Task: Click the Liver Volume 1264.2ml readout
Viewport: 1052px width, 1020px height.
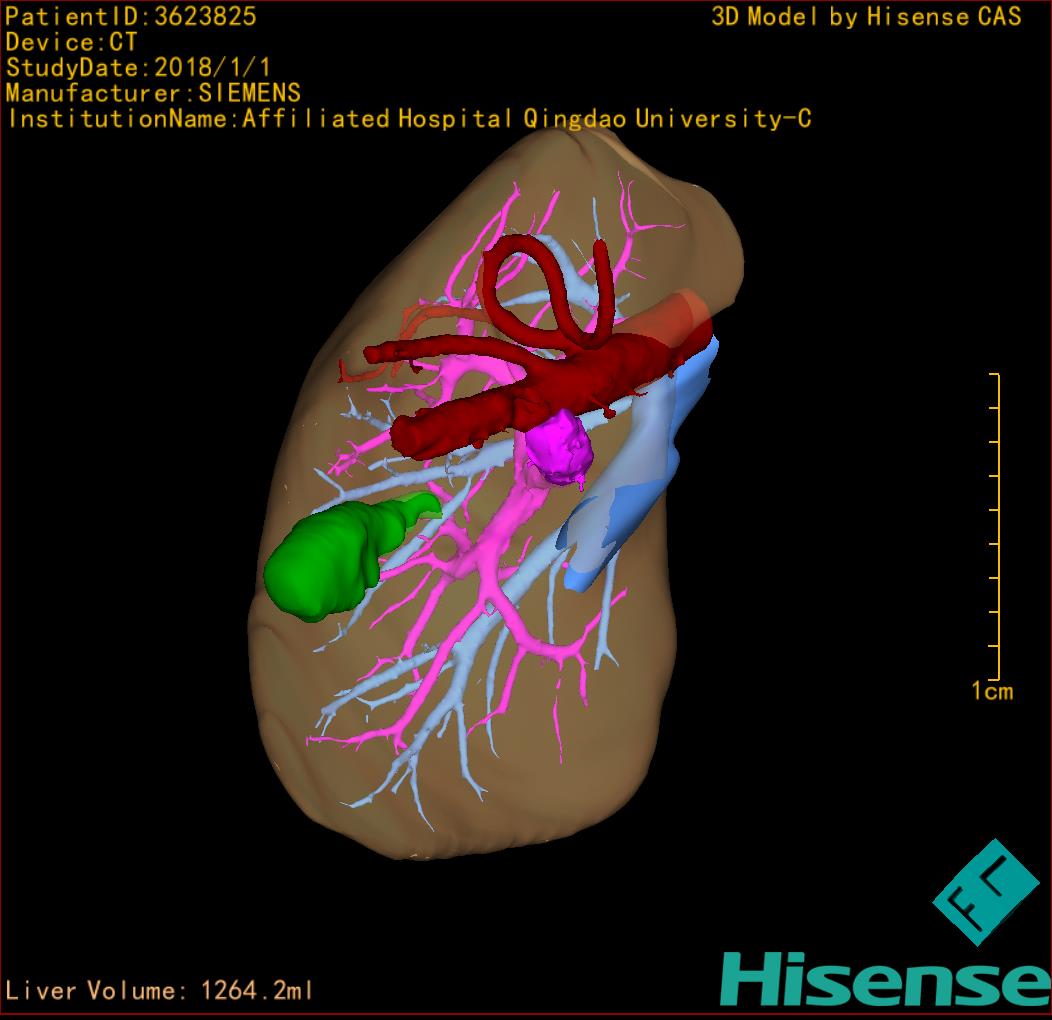Action: point(160,991)
